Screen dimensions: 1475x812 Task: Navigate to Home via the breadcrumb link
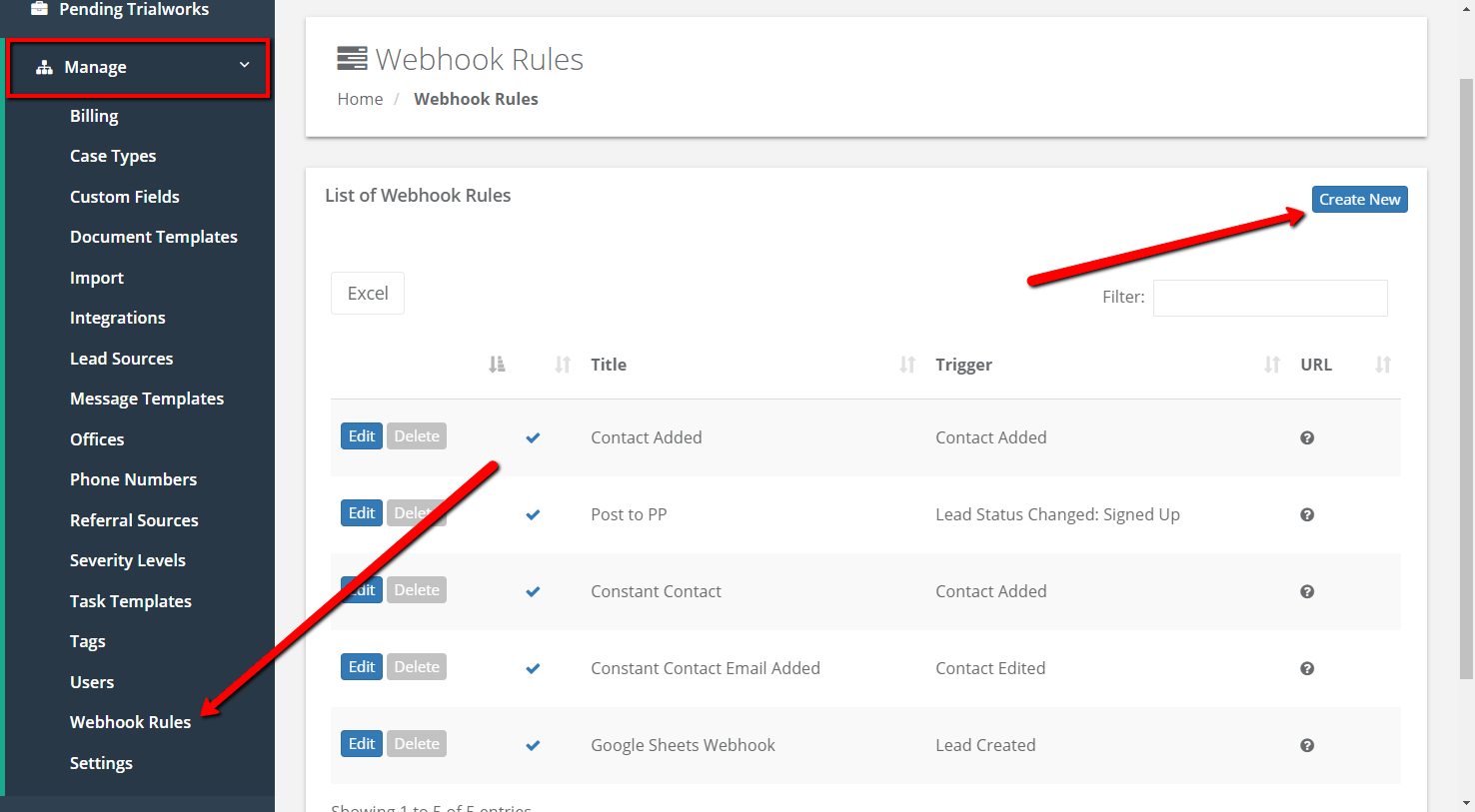tap(360, 98)
